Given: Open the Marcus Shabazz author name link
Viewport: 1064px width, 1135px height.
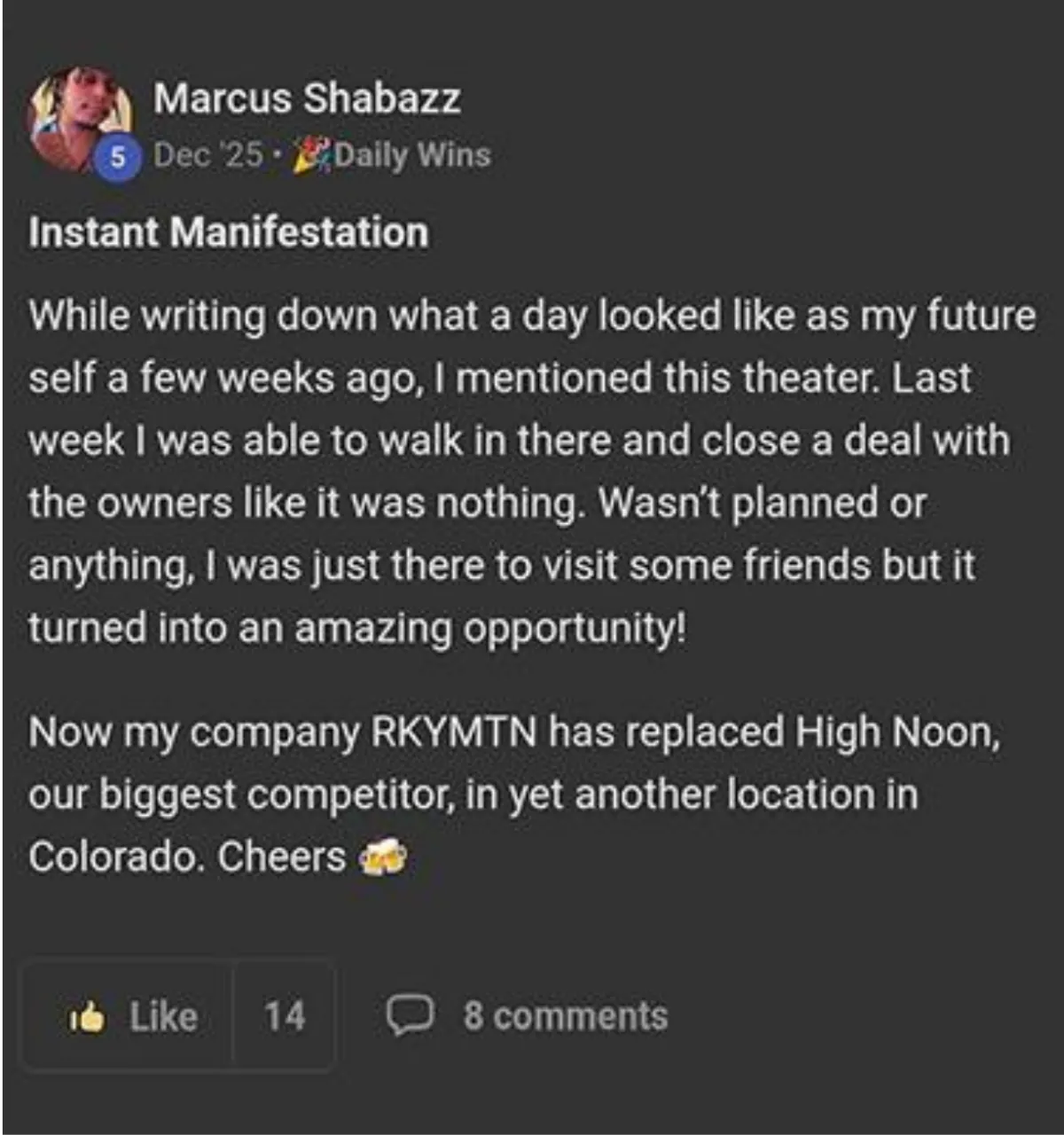Looking at the screenshot, I should tap(307, 98).
